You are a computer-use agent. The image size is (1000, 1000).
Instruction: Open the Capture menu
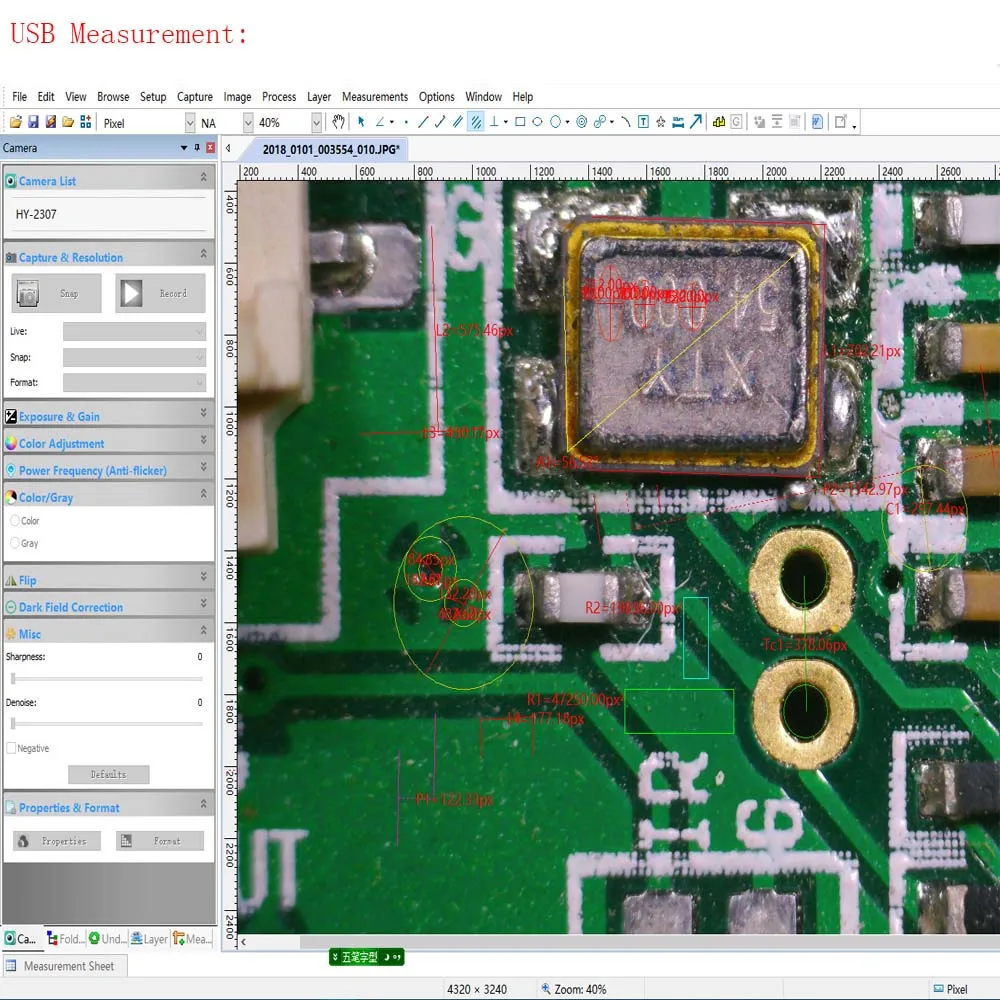[x=194, y=97]
